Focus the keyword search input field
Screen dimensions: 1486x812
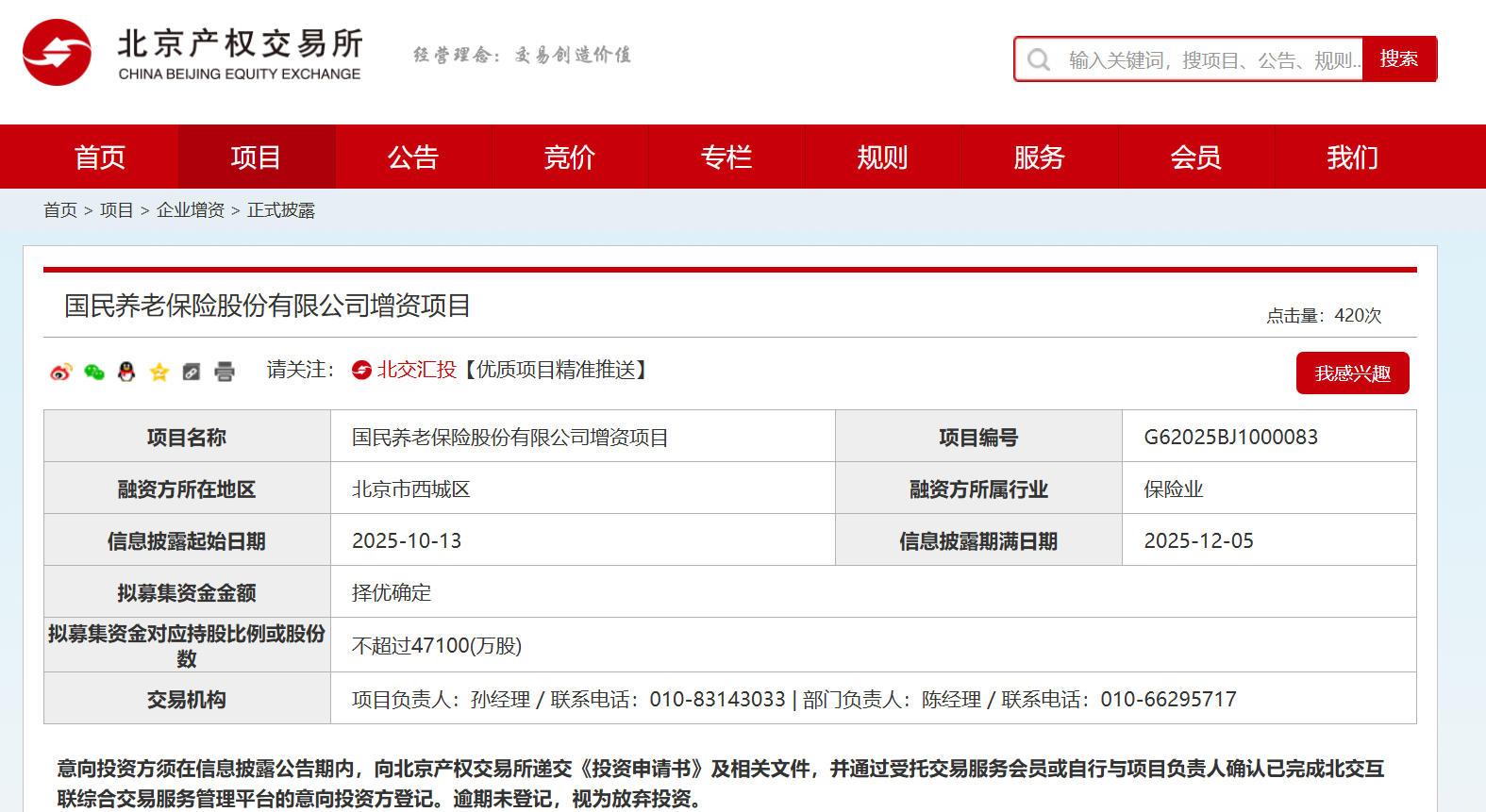click(1212, 60)
